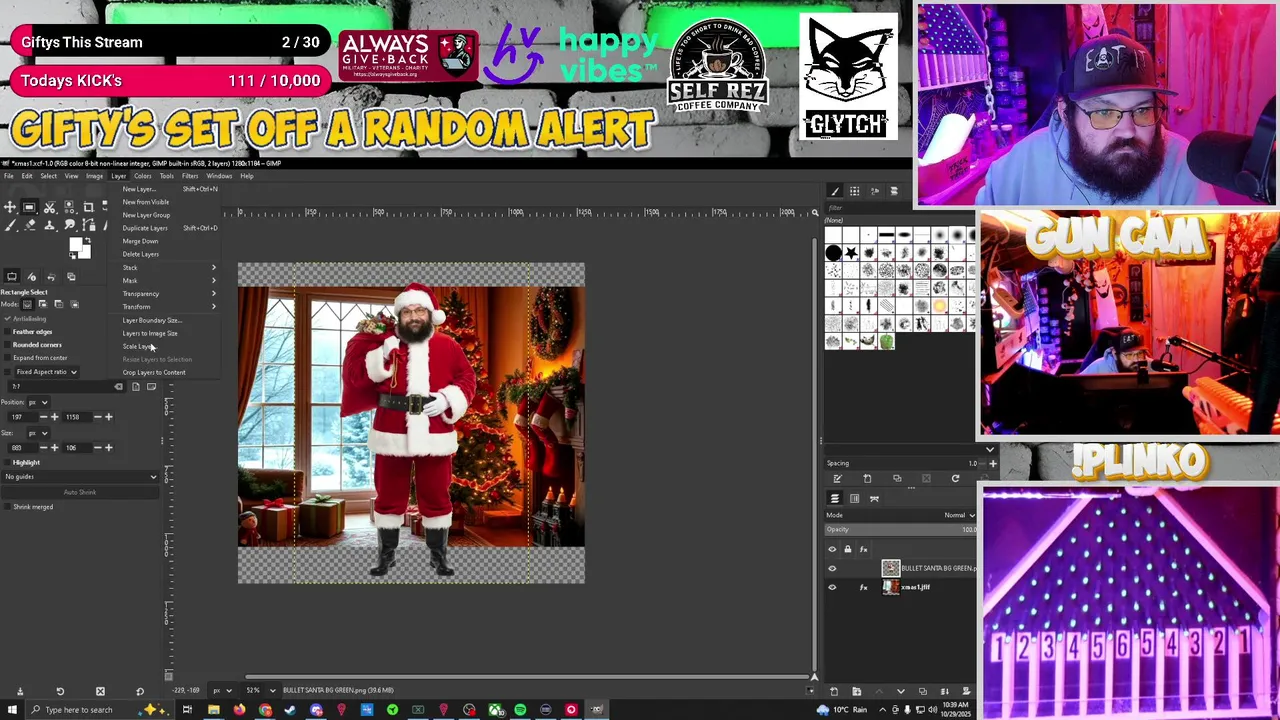Click the foreground color swatch
Viewport: 1280px width, 720px height.
[x=75, y=244]
